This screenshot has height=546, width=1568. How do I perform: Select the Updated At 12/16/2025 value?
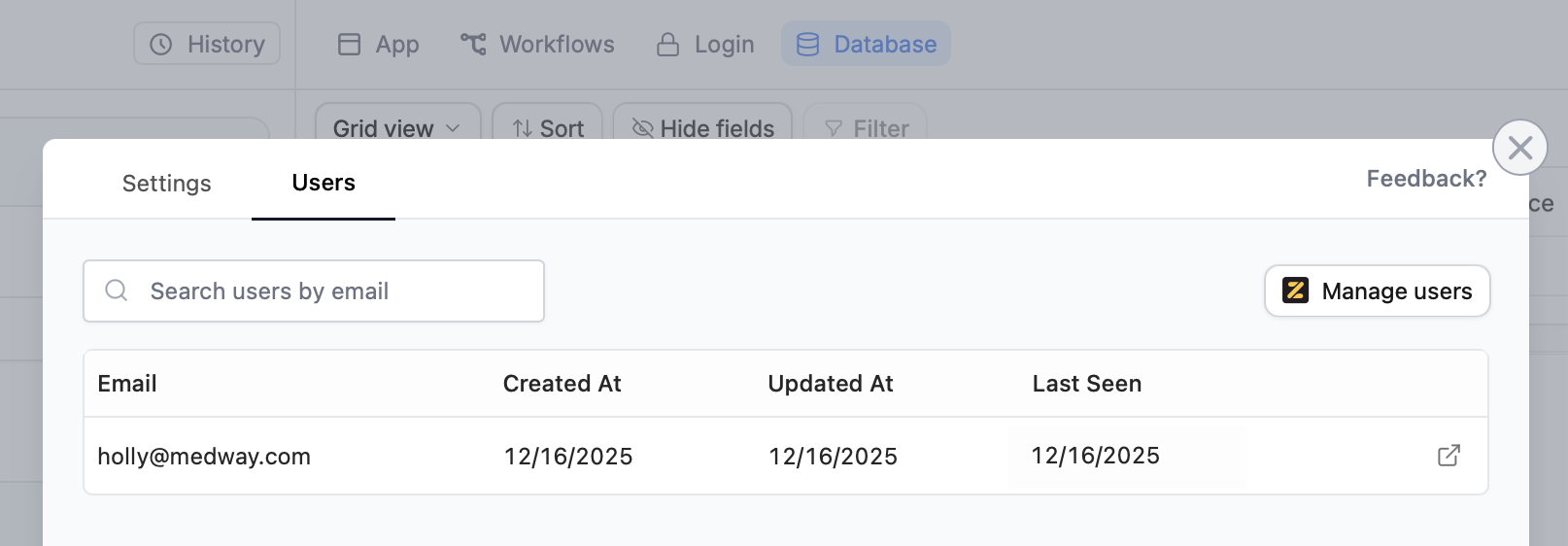tap(833, 457)
